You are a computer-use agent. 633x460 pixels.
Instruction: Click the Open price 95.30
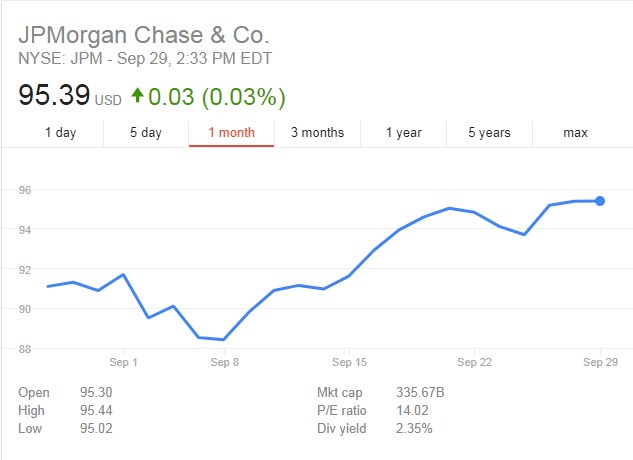pos(95,393)
